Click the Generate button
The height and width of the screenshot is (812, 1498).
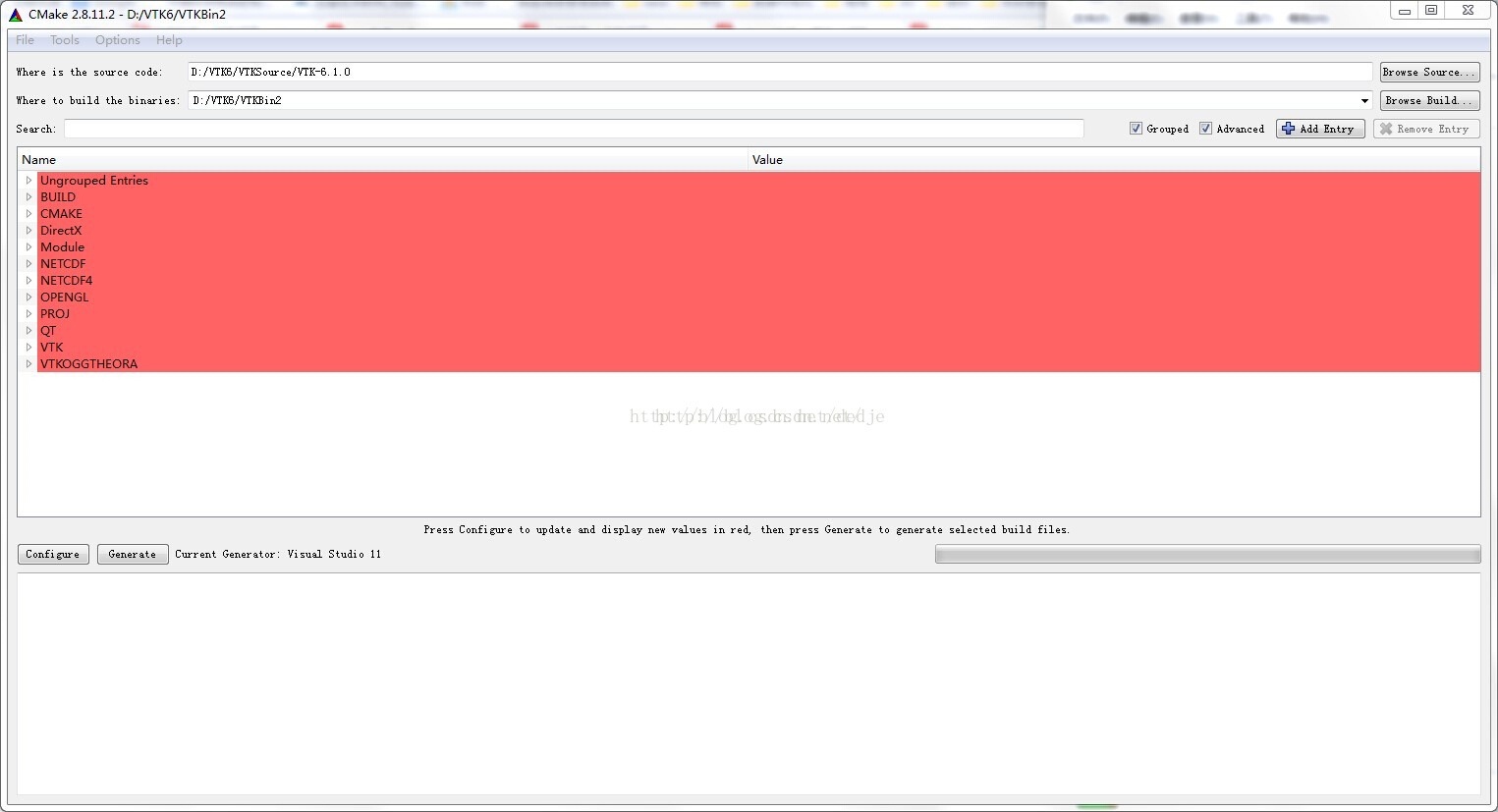point(133,555)
